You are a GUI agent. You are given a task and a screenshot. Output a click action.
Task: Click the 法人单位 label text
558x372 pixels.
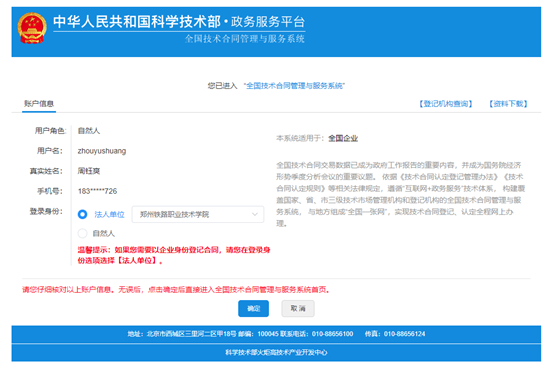point(109,214)
